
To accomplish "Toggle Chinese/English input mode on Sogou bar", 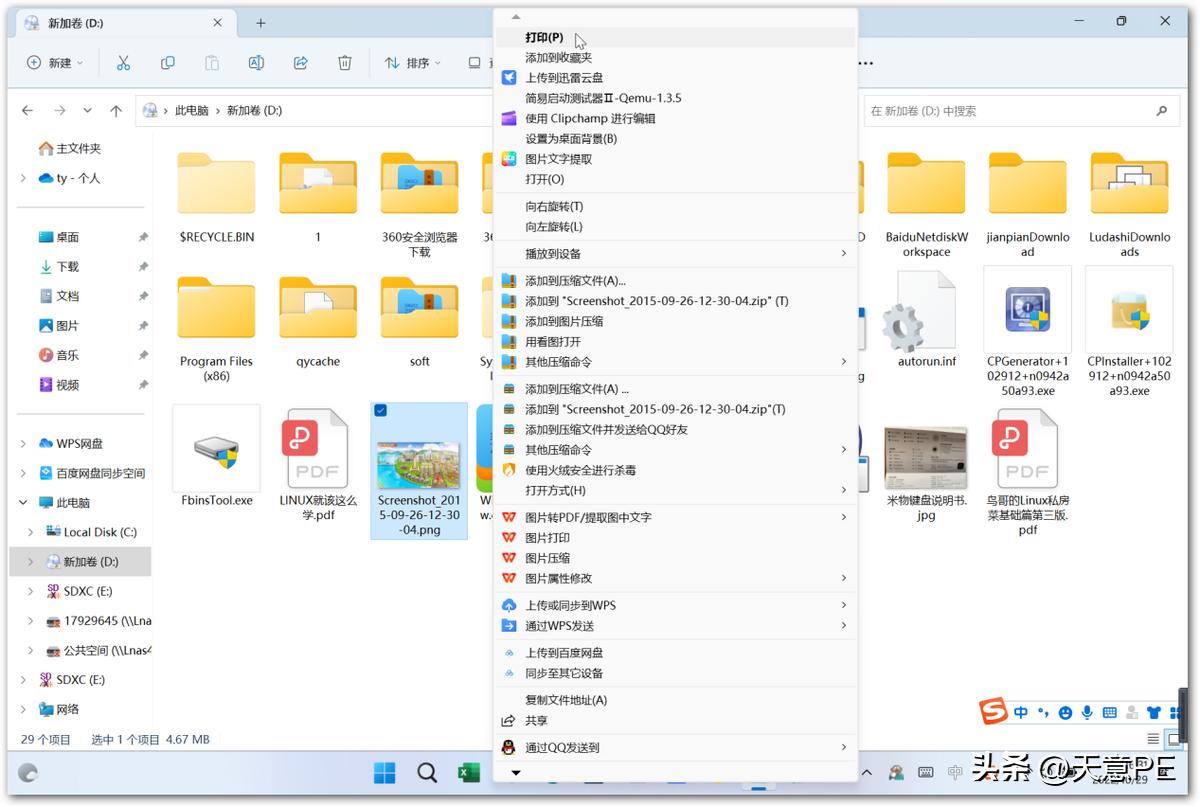I will click(1020, 712).
